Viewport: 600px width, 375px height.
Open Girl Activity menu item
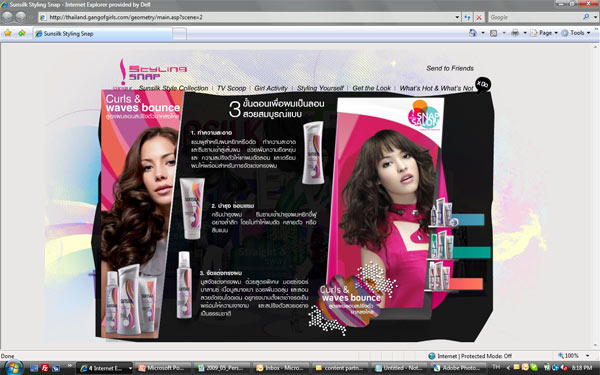271,88
